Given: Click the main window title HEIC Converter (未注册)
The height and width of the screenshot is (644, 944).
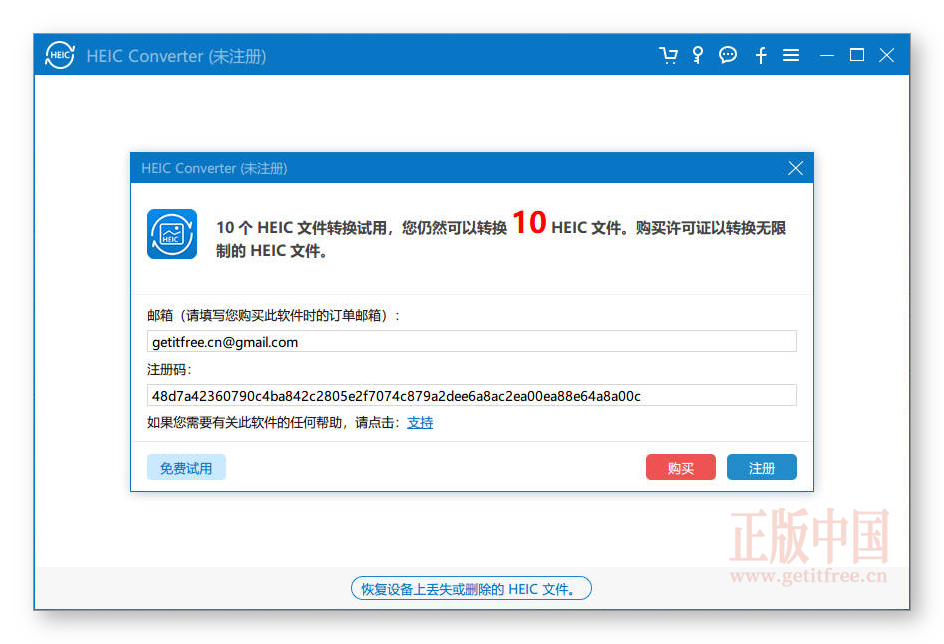Looking at the screenshot, I should (176, 56).
